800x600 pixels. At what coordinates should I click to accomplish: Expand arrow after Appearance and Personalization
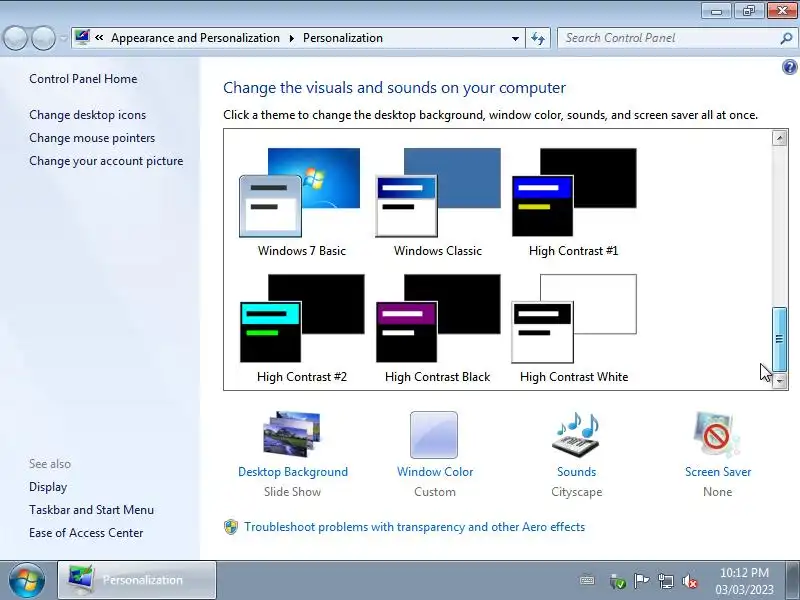(292, 38)
